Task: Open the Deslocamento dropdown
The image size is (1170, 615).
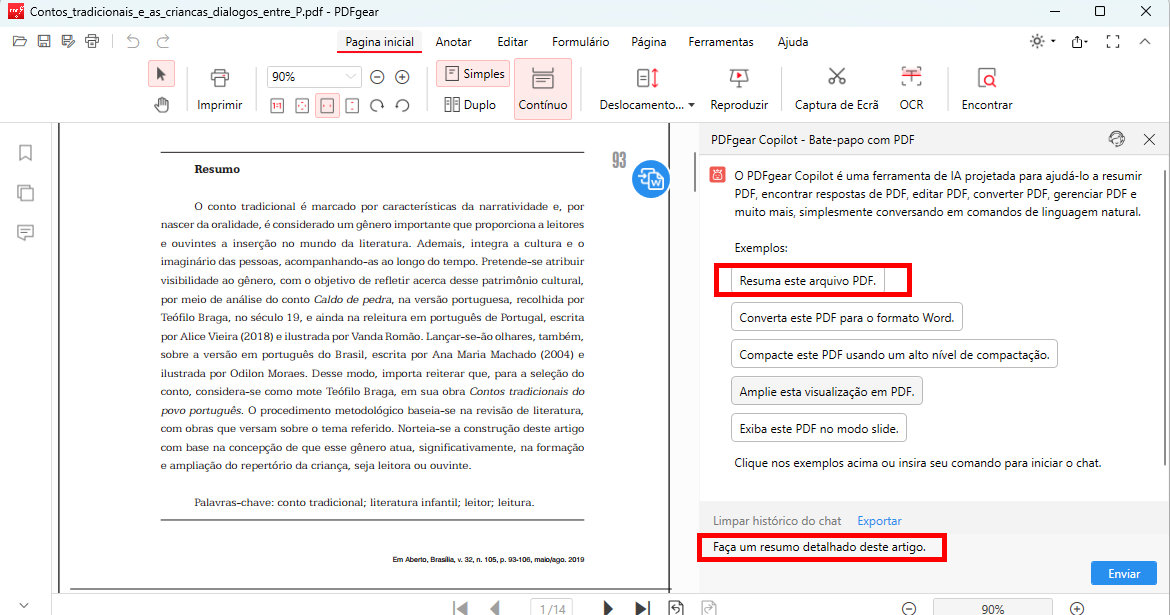Action: click(644, 88)
